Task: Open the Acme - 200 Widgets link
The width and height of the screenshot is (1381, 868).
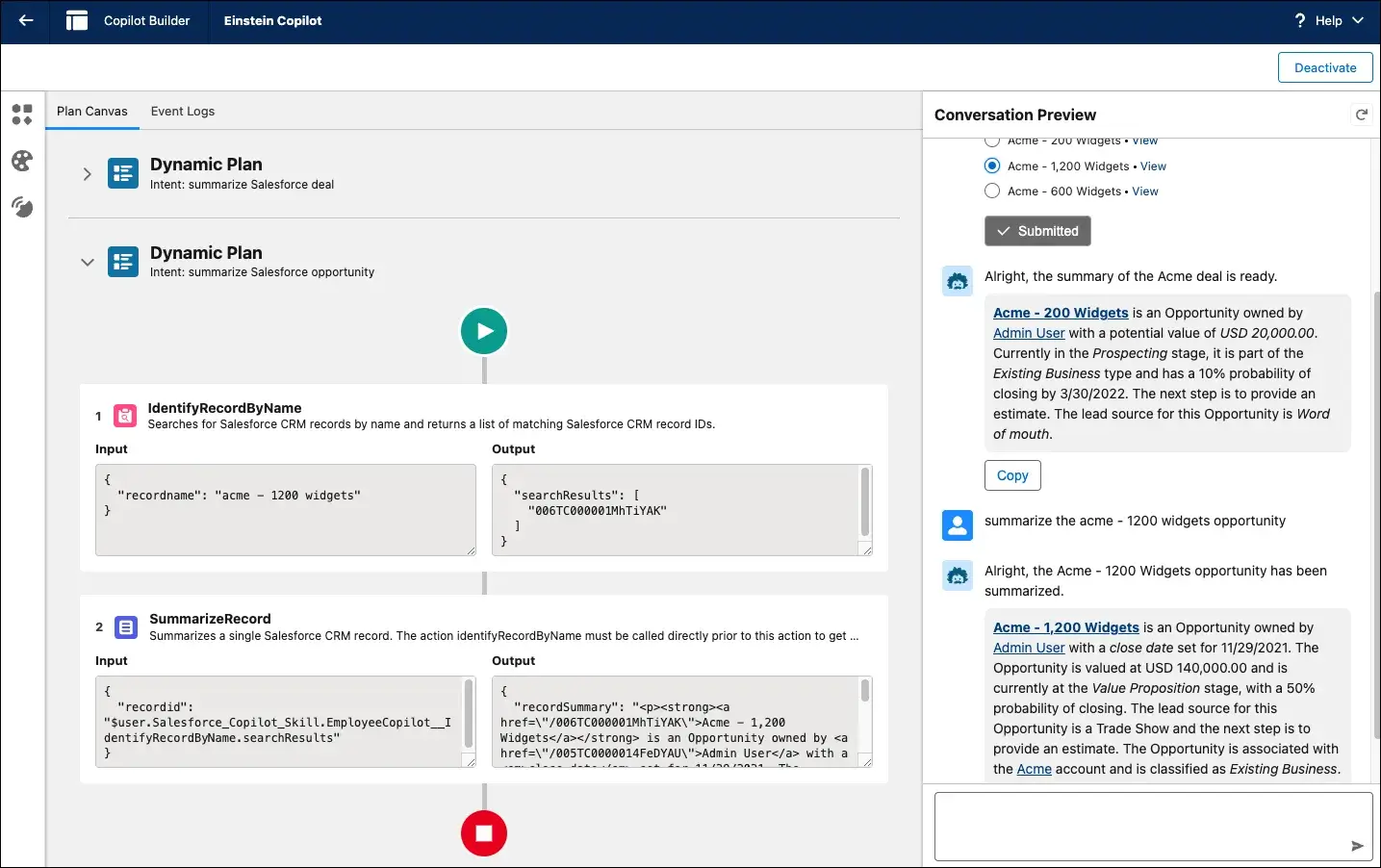Action: (1061, 313)
